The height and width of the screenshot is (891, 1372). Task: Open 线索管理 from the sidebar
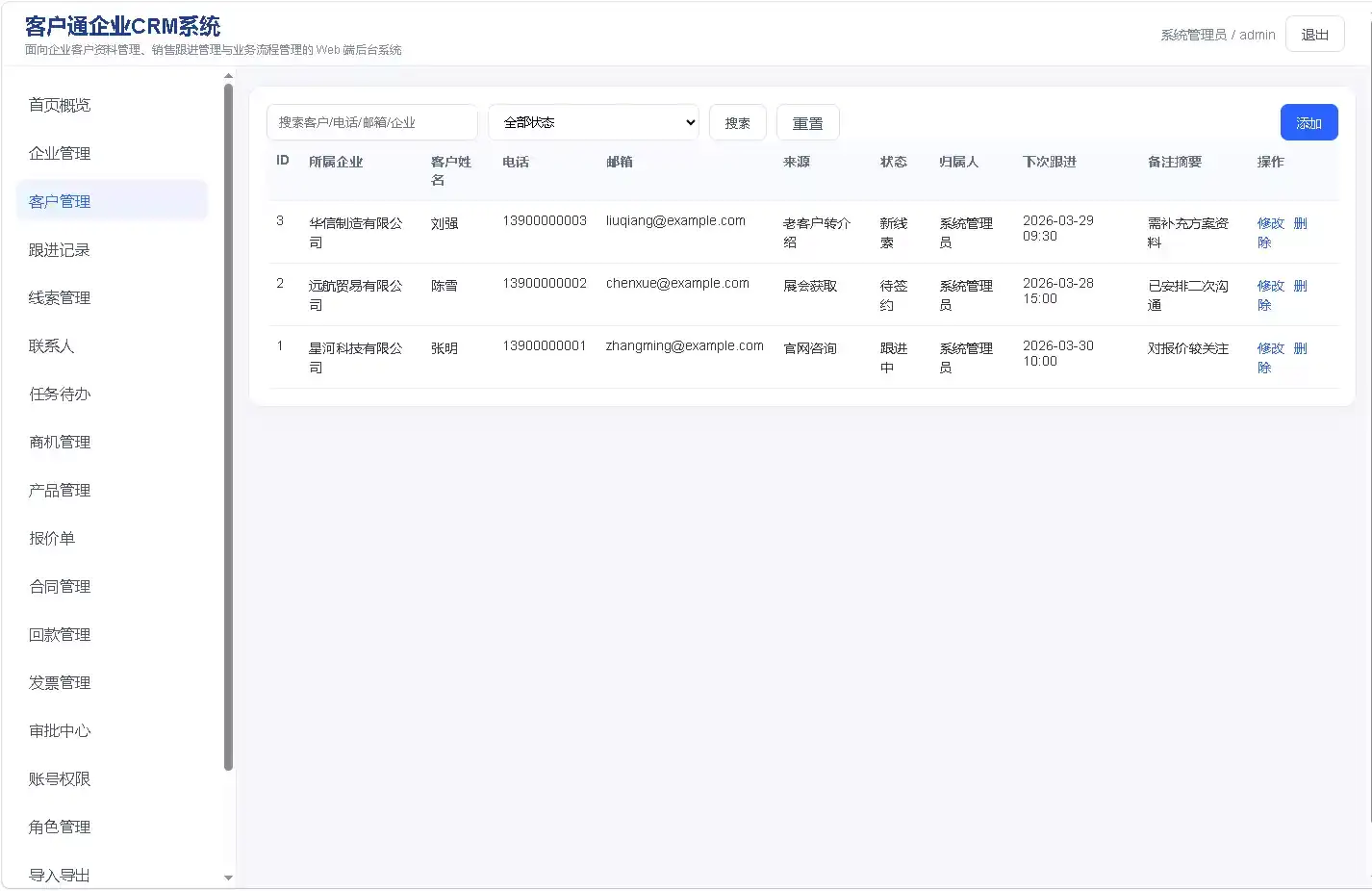59,297
